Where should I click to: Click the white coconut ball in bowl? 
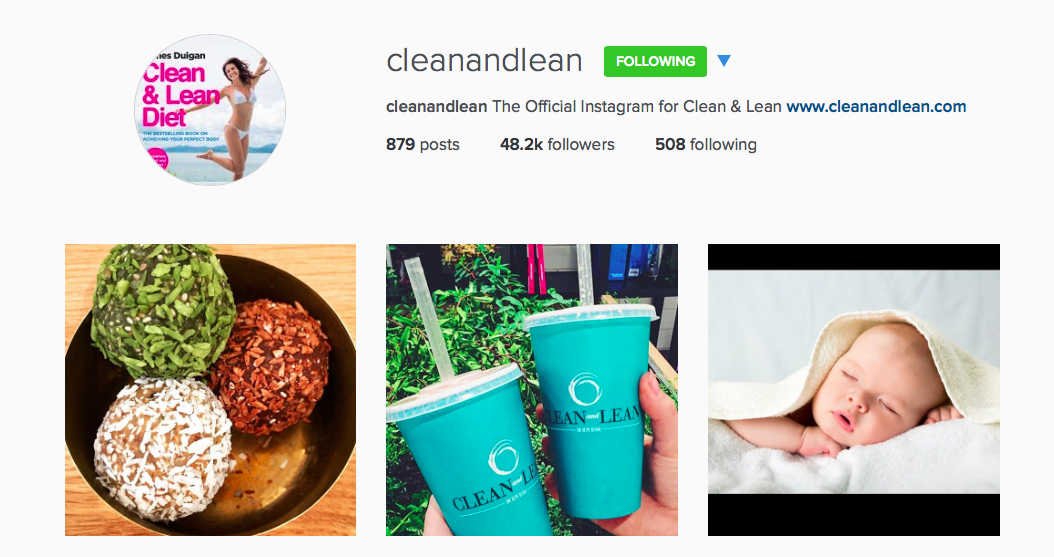[x=163, y=449]
